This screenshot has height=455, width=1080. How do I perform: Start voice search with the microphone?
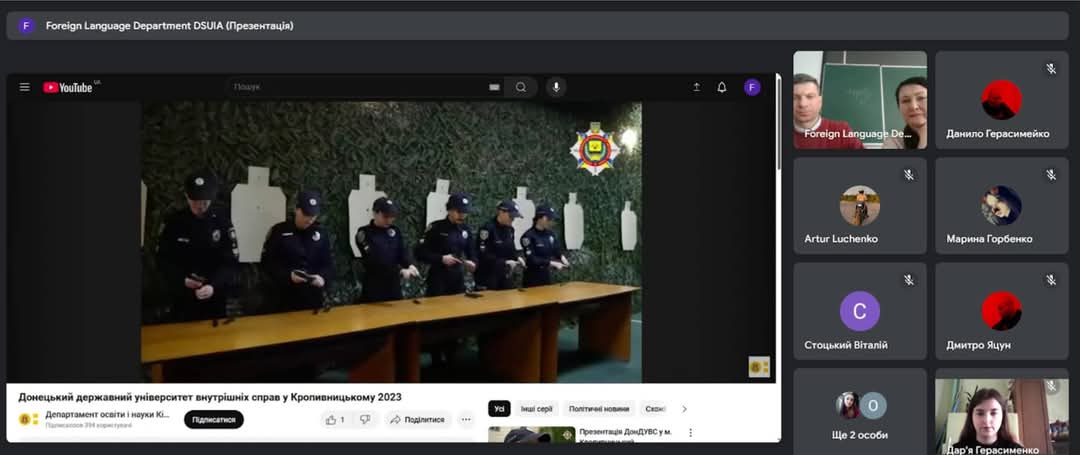tap(557, 87)
